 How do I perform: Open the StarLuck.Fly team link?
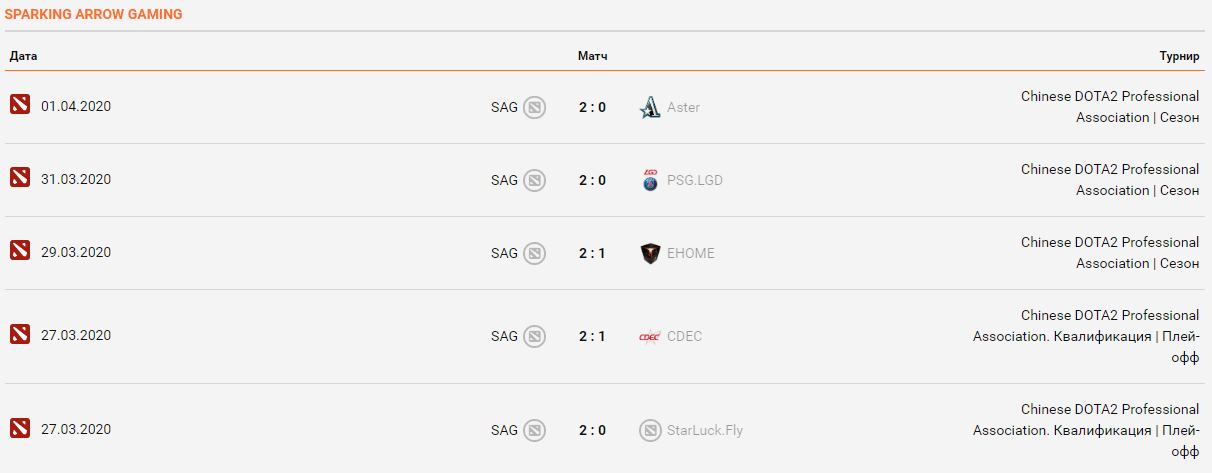(x=704, y=430)
